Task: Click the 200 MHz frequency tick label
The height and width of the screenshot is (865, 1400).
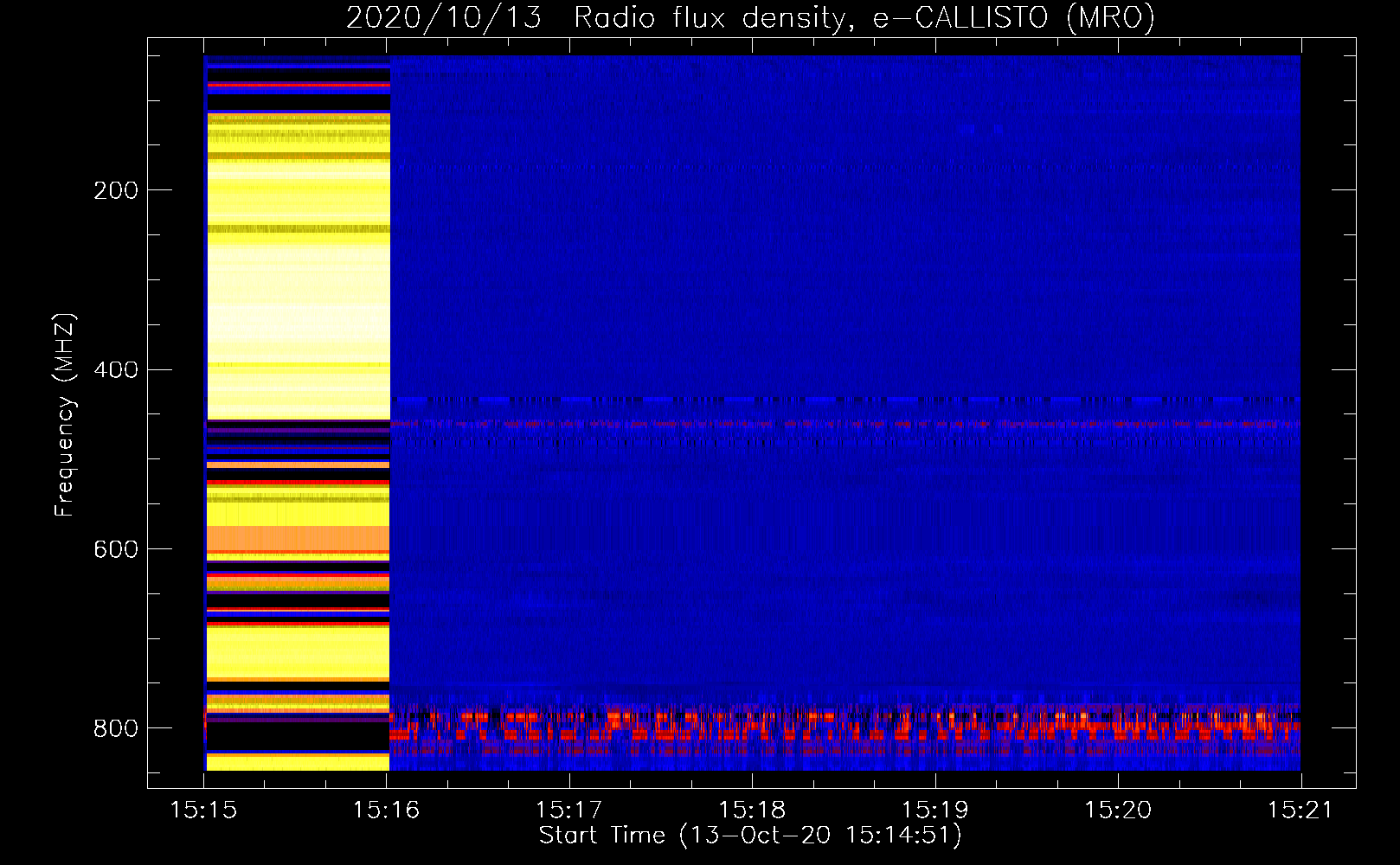Action: tap(116, 190)
